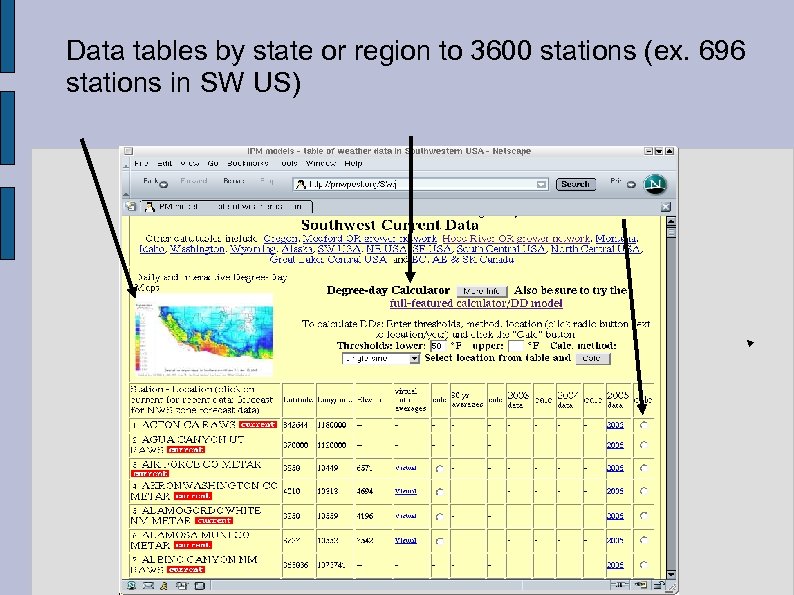Open the Go menu
The height and width of the screenshot is (595, 794).
[213, 164]
